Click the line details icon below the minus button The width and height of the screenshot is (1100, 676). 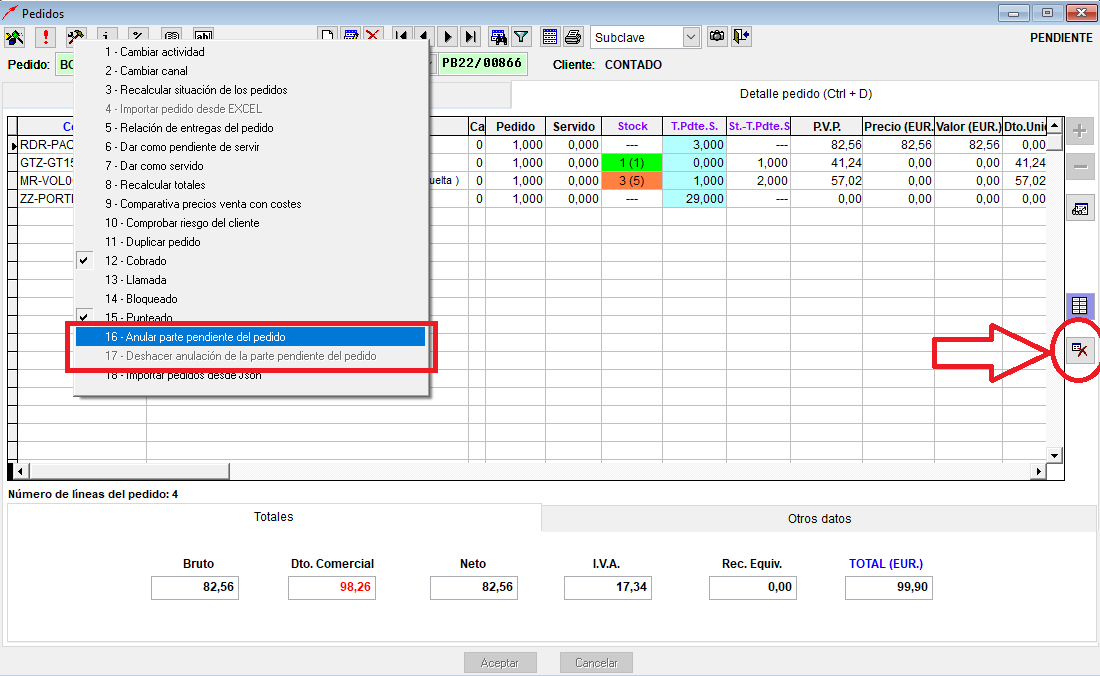[x=1080, y=209]
